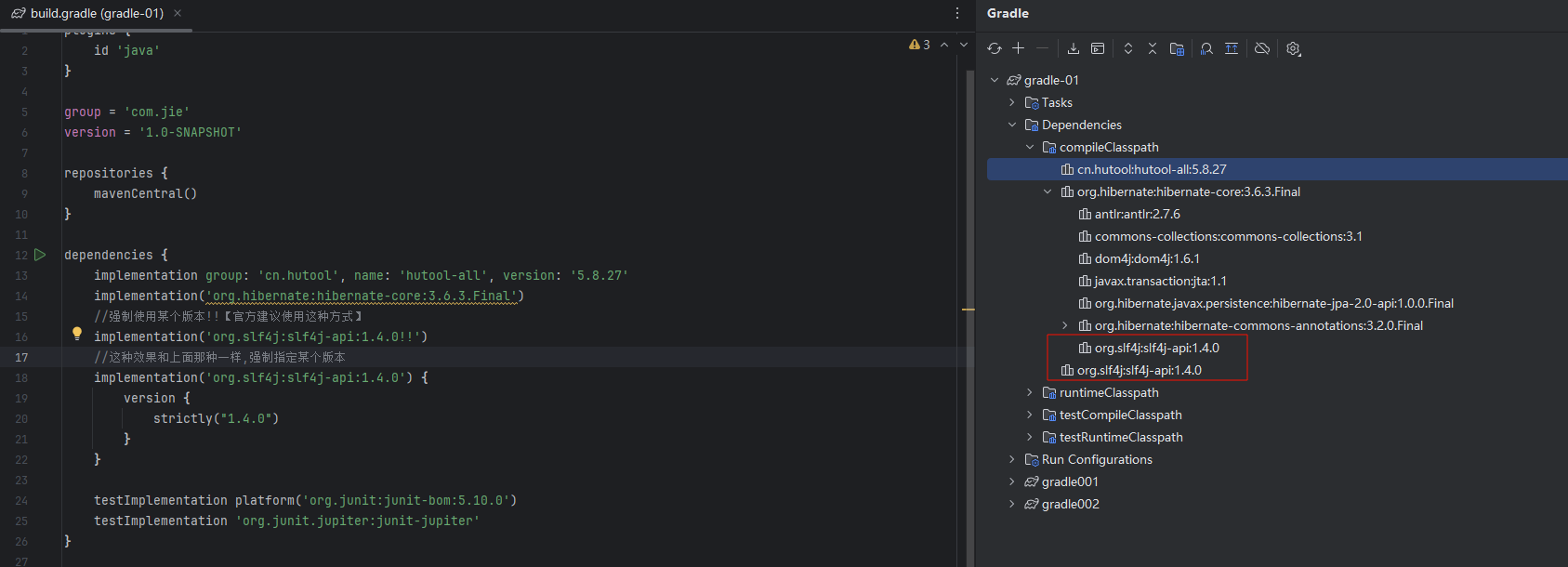
Task: Open the Execute Gradle Task icon
Action: (x=1098, y=48)
